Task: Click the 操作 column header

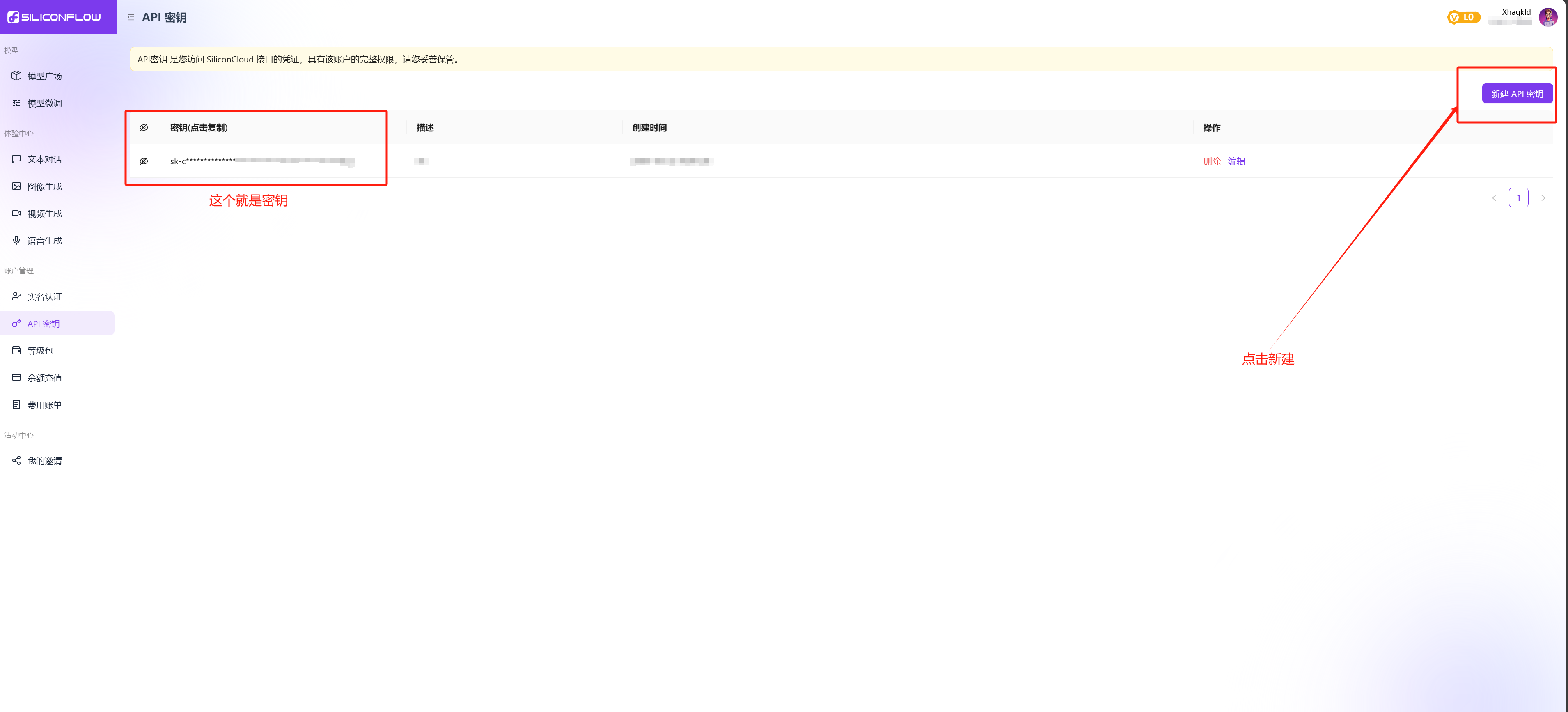Action: pyautogui.click(x=1211, y=127)
